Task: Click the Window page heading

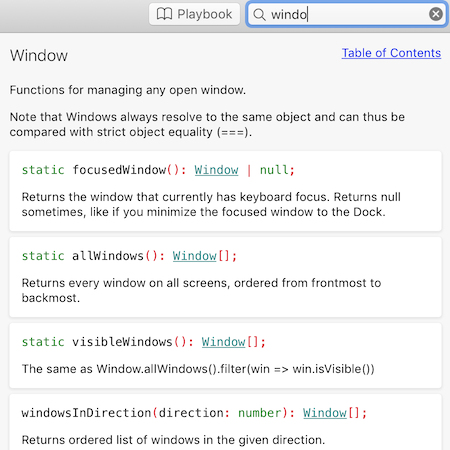Action: [x=39, y=55]
